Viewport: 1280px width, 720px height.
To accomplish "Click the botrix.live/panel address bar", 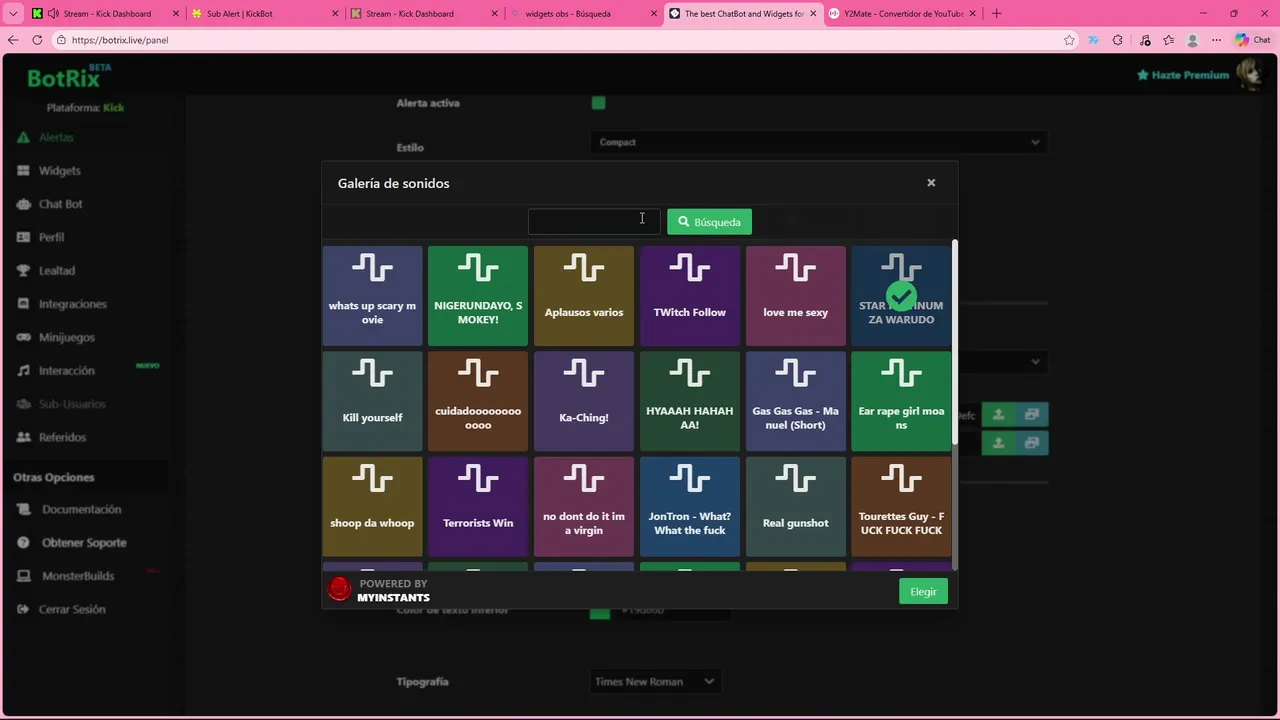I will click(565, 40).
